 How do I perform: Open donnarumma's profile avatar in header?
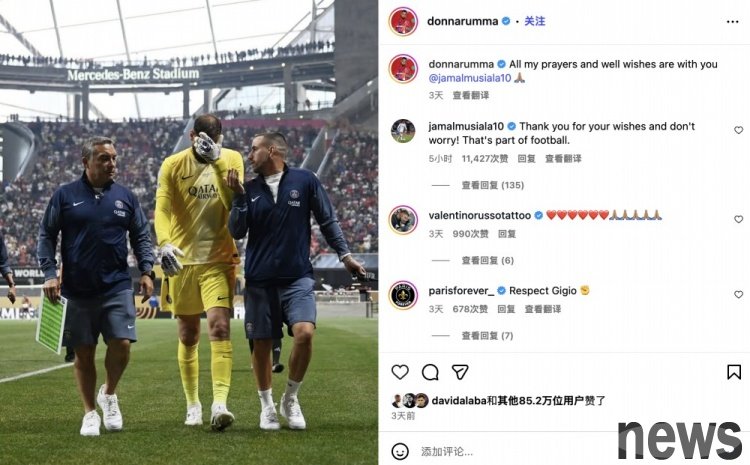[x=403, y=22]
